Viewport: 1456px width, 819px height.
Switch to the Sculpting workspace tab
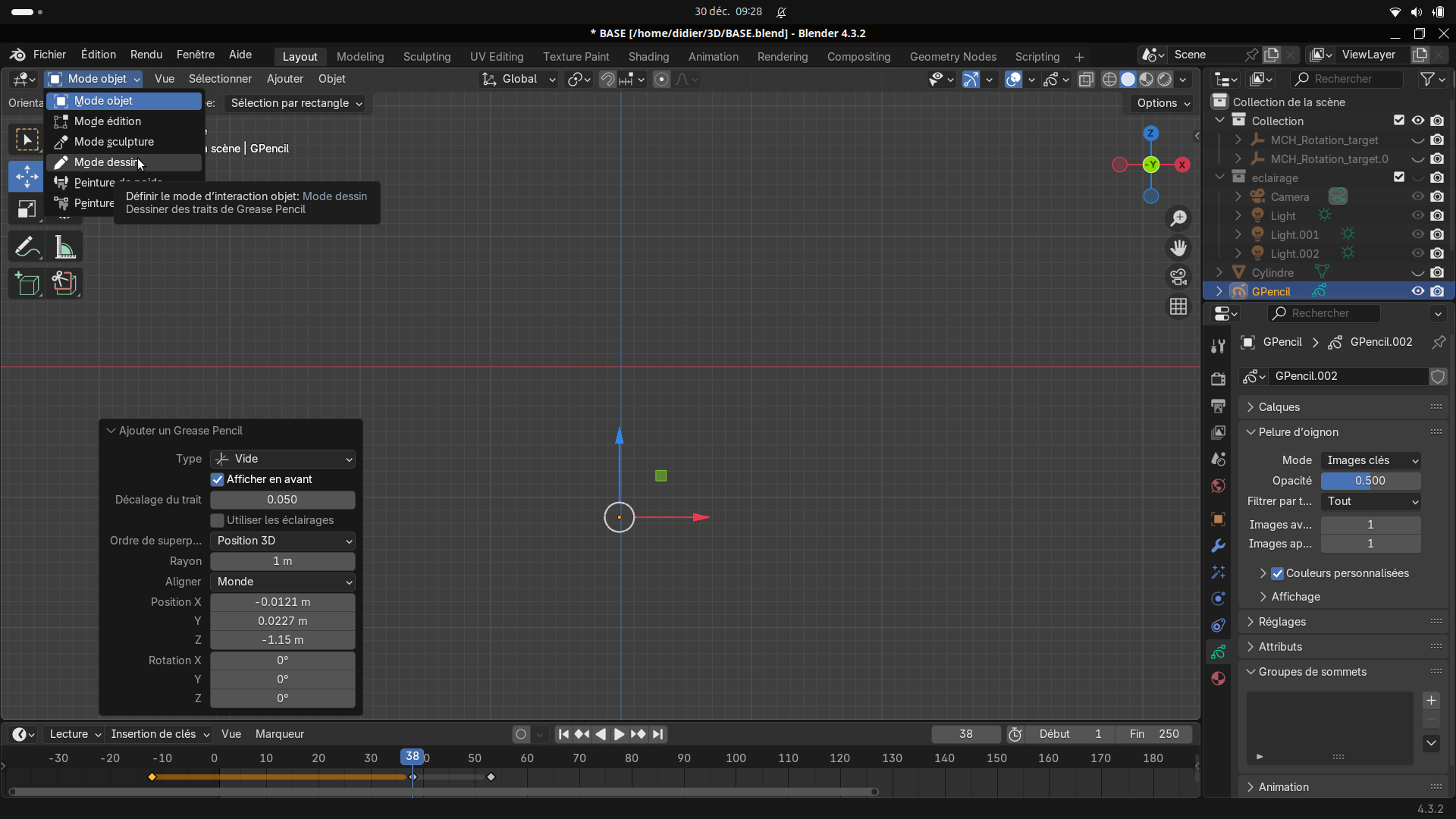pyautogui.click(x=426, y=57)
